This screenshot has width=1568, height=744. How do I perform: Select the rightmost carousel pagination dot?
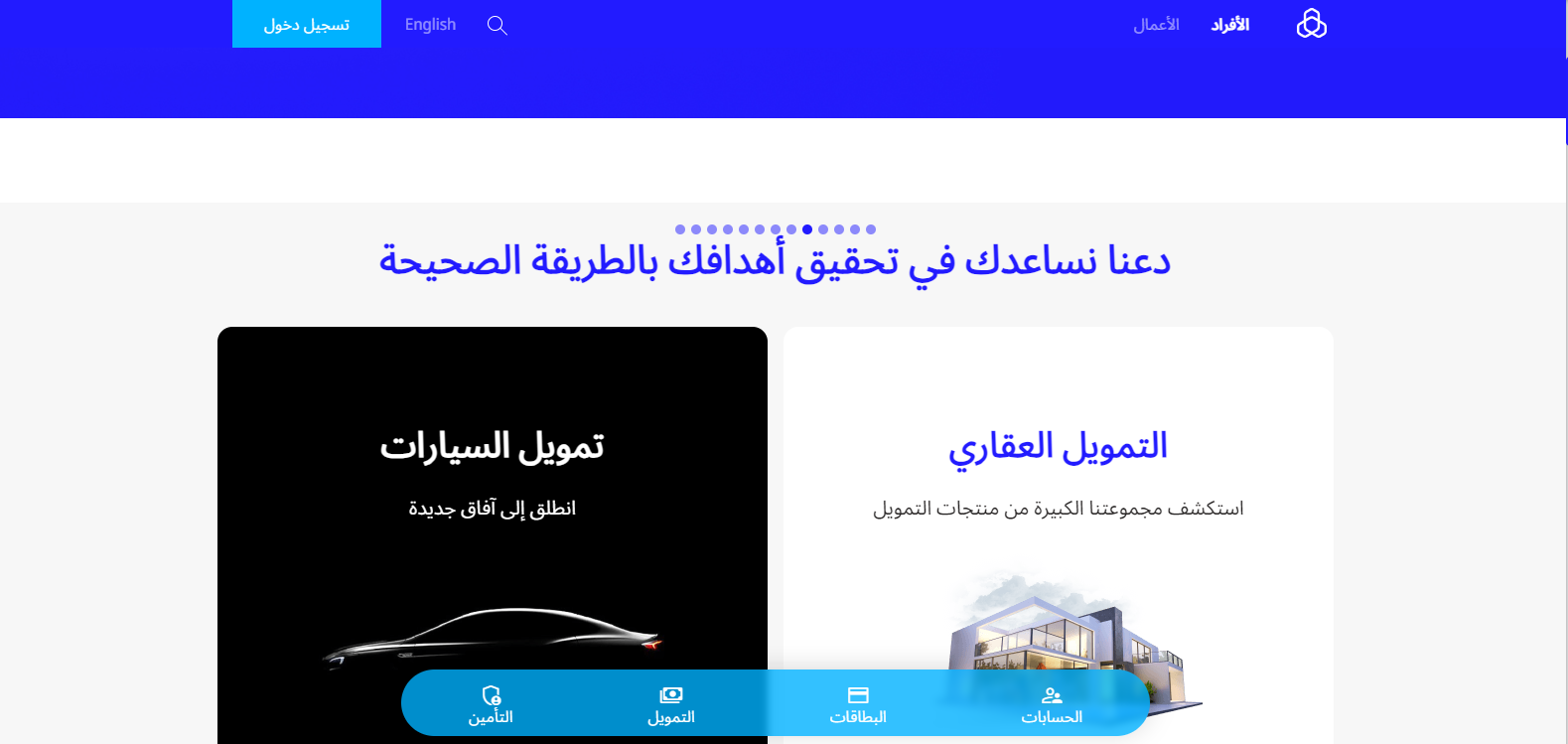click(x=871, y=229)
